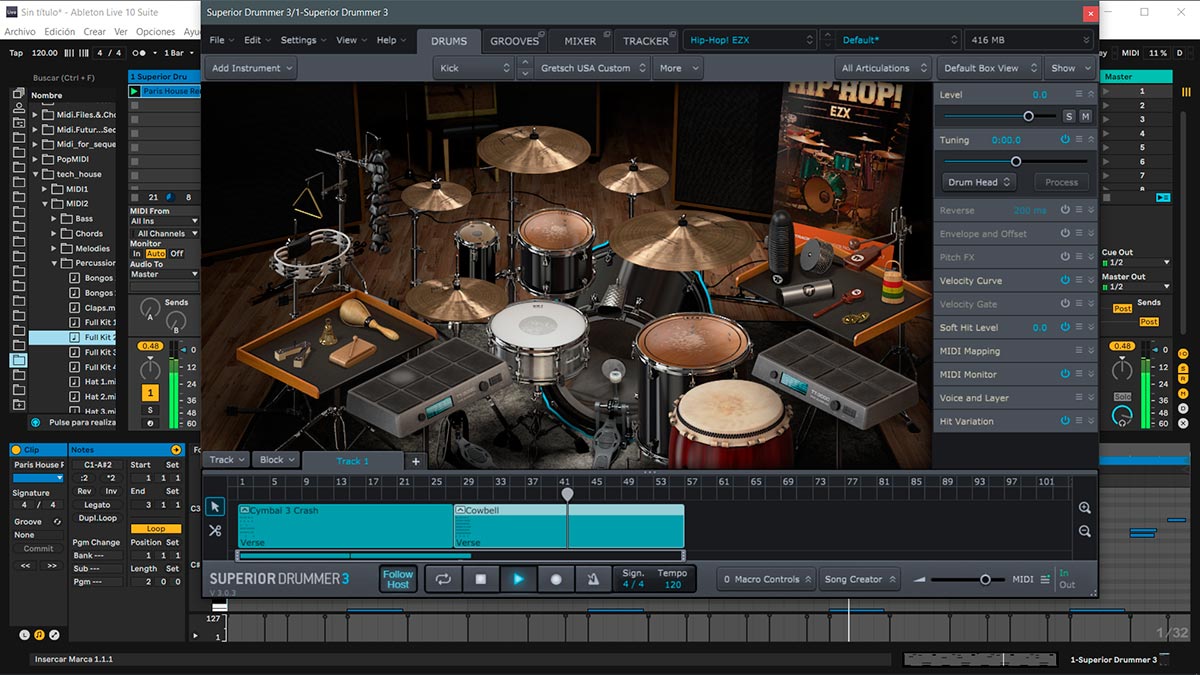Enable Envelope and Offset power toggle

1065,234
